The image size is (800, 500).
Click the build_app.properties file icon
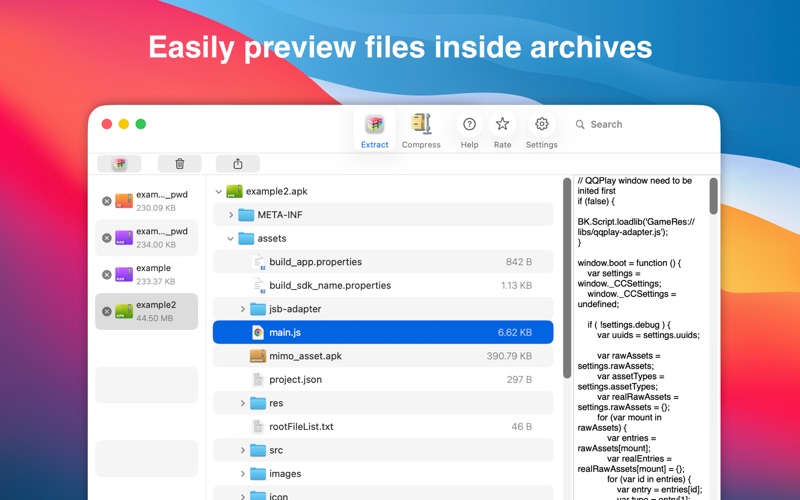(258, 262)
